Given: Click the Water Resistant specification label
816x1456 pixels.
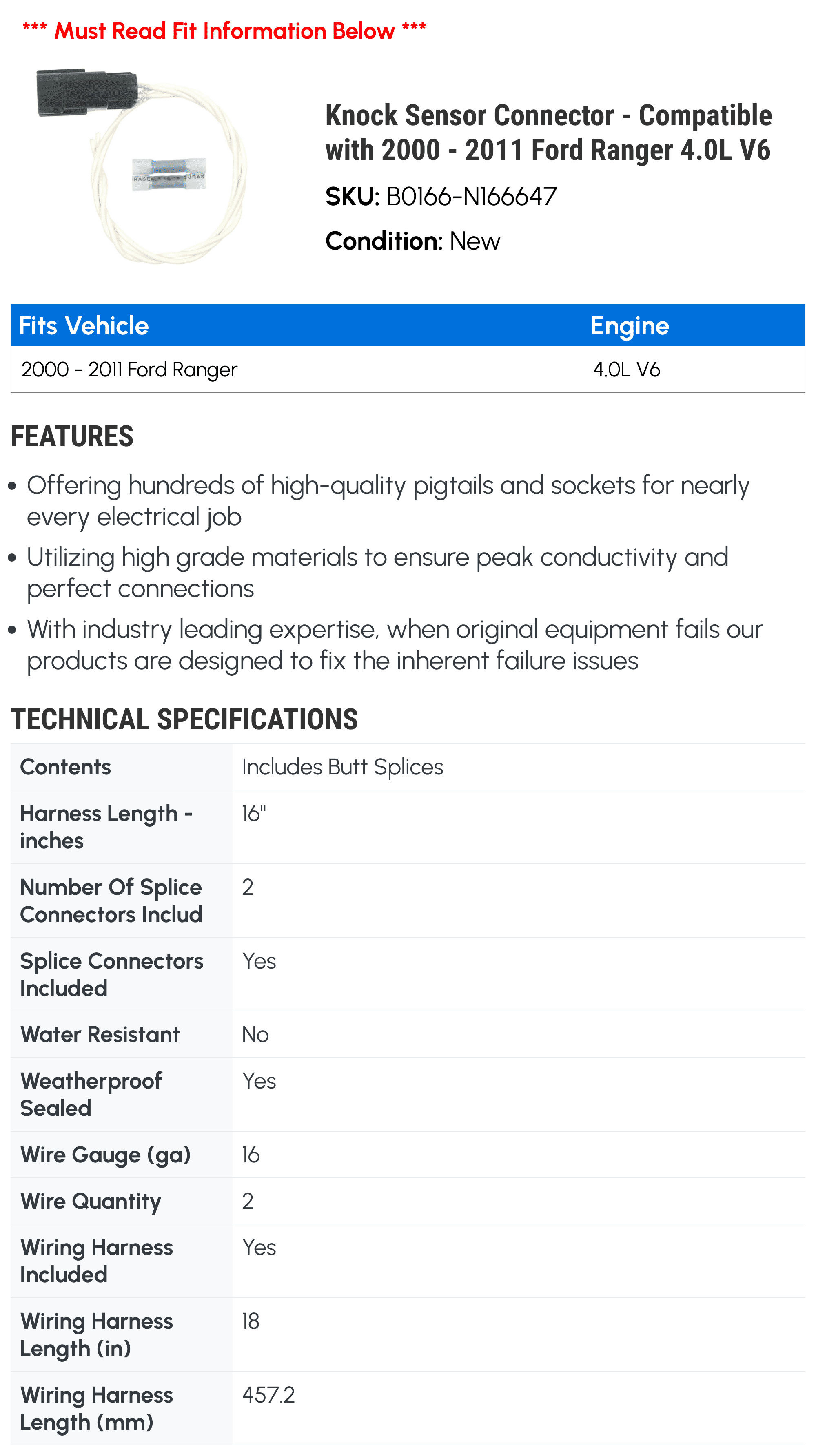Looking at the screenshot, I should pyautogui.click(x=100, y=1034).
